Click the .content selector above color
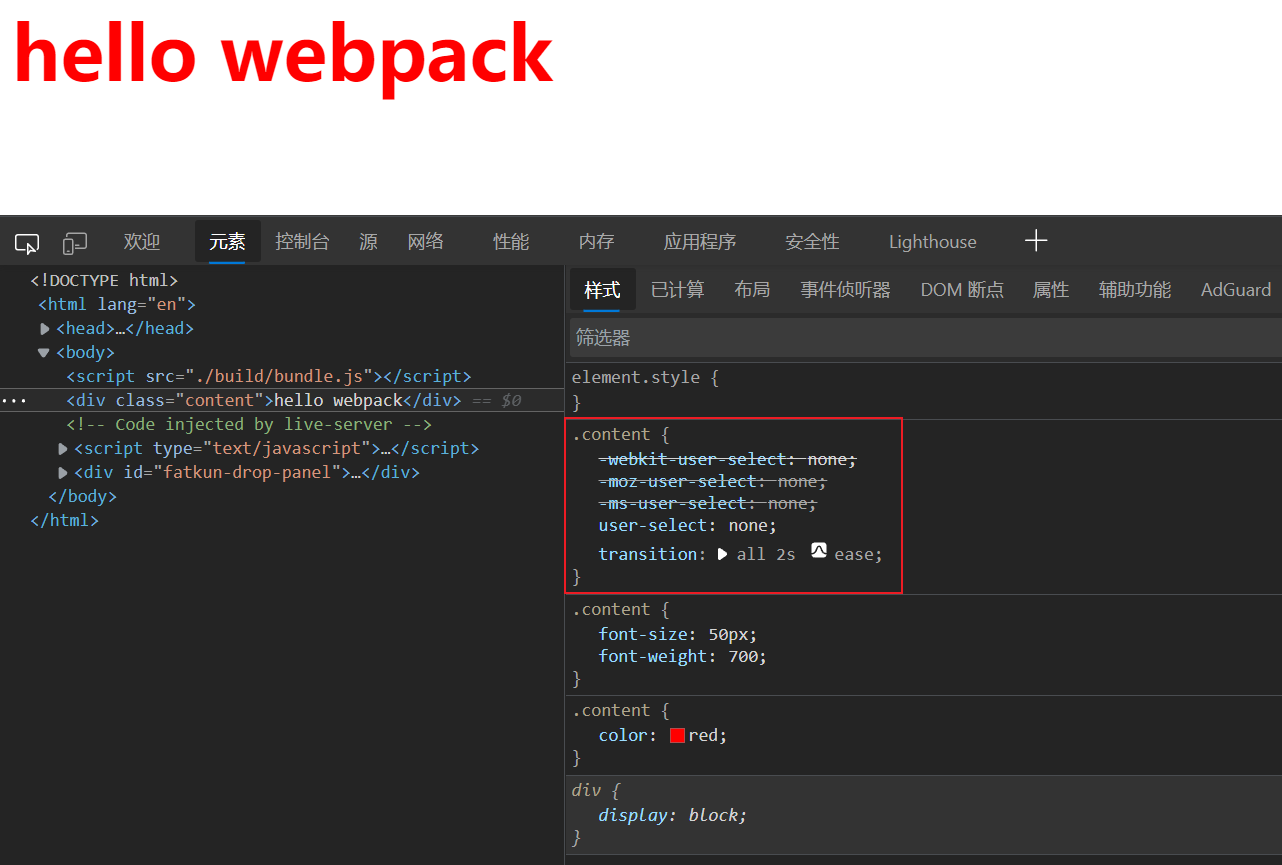This screenshot has height=865, width=1282. [x=611, y=711]
